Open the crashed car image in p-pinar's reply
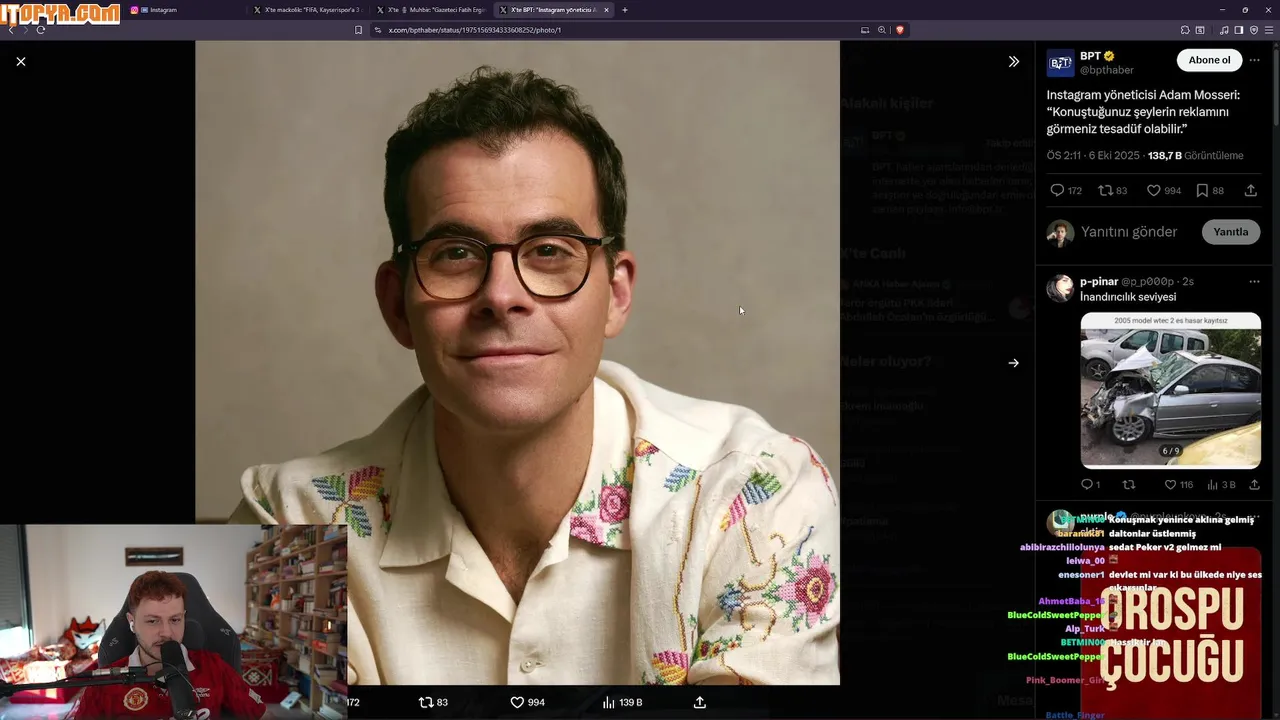 tap(1170, 390)
